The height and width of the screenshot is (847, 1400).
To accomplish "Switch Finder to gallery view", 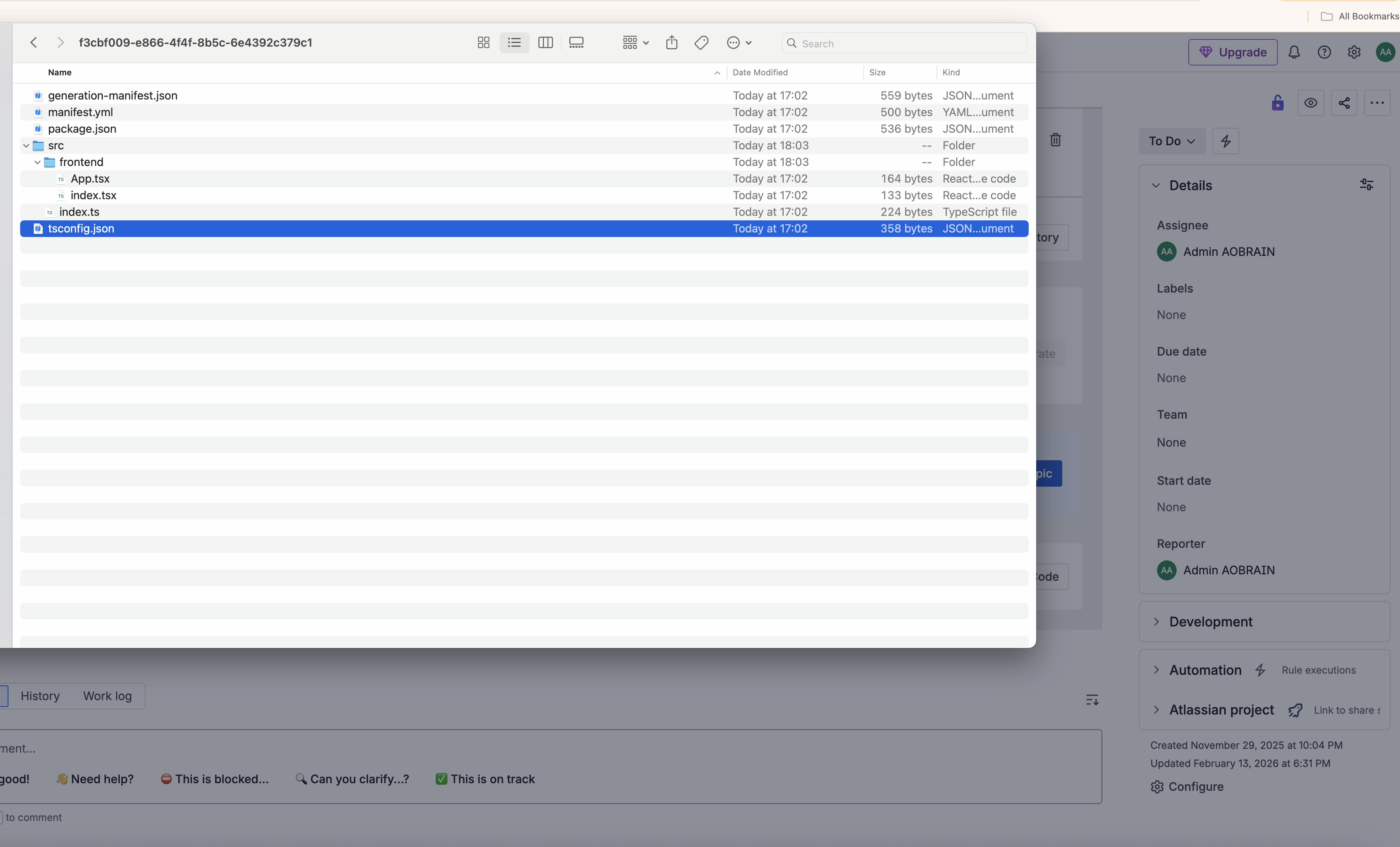I will [576, 43].
